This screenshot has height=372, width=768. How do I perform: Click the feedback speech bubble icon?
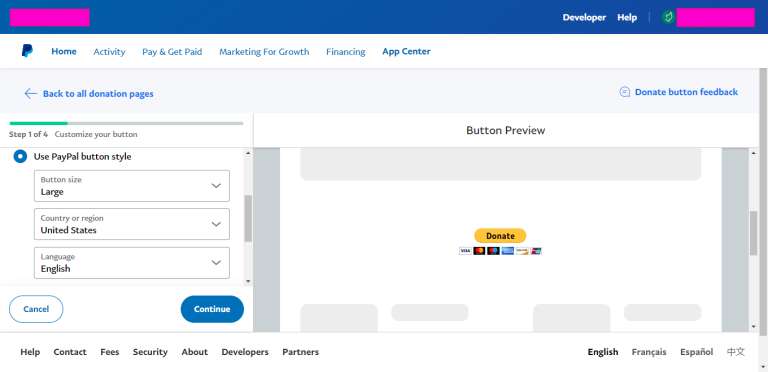[x=624, y=92]
